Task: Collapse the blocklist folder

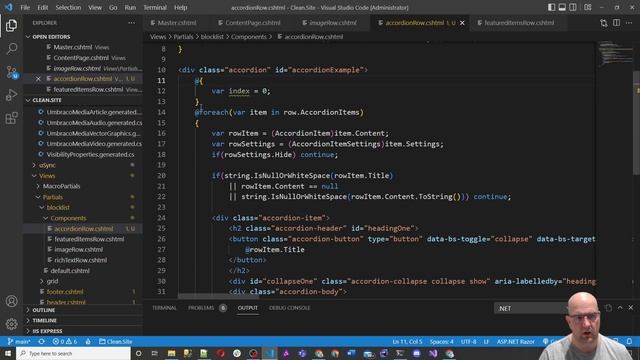Action: tap(58, 208)
